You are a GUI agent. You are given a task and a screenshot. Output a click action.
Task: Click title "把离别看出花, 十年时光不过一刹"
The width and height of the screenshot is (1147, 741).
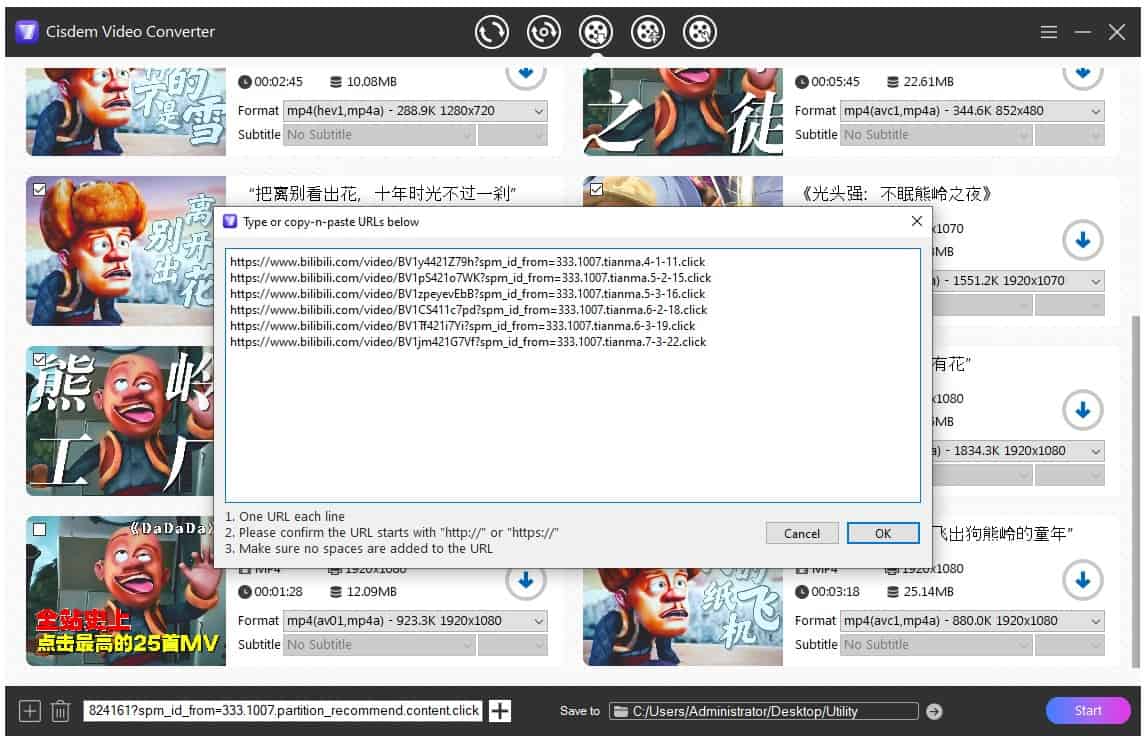pos(382,194)
